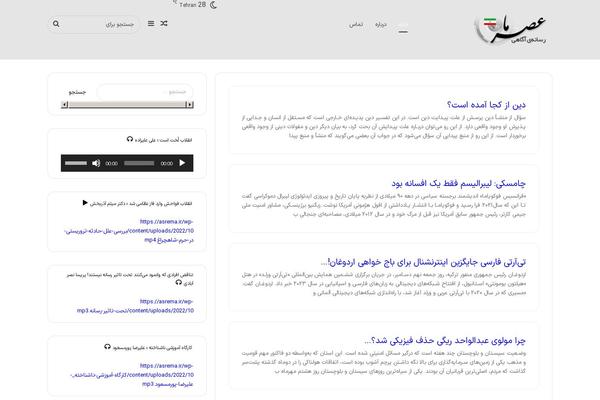Play the sidebar audio player

click(182, 163)
